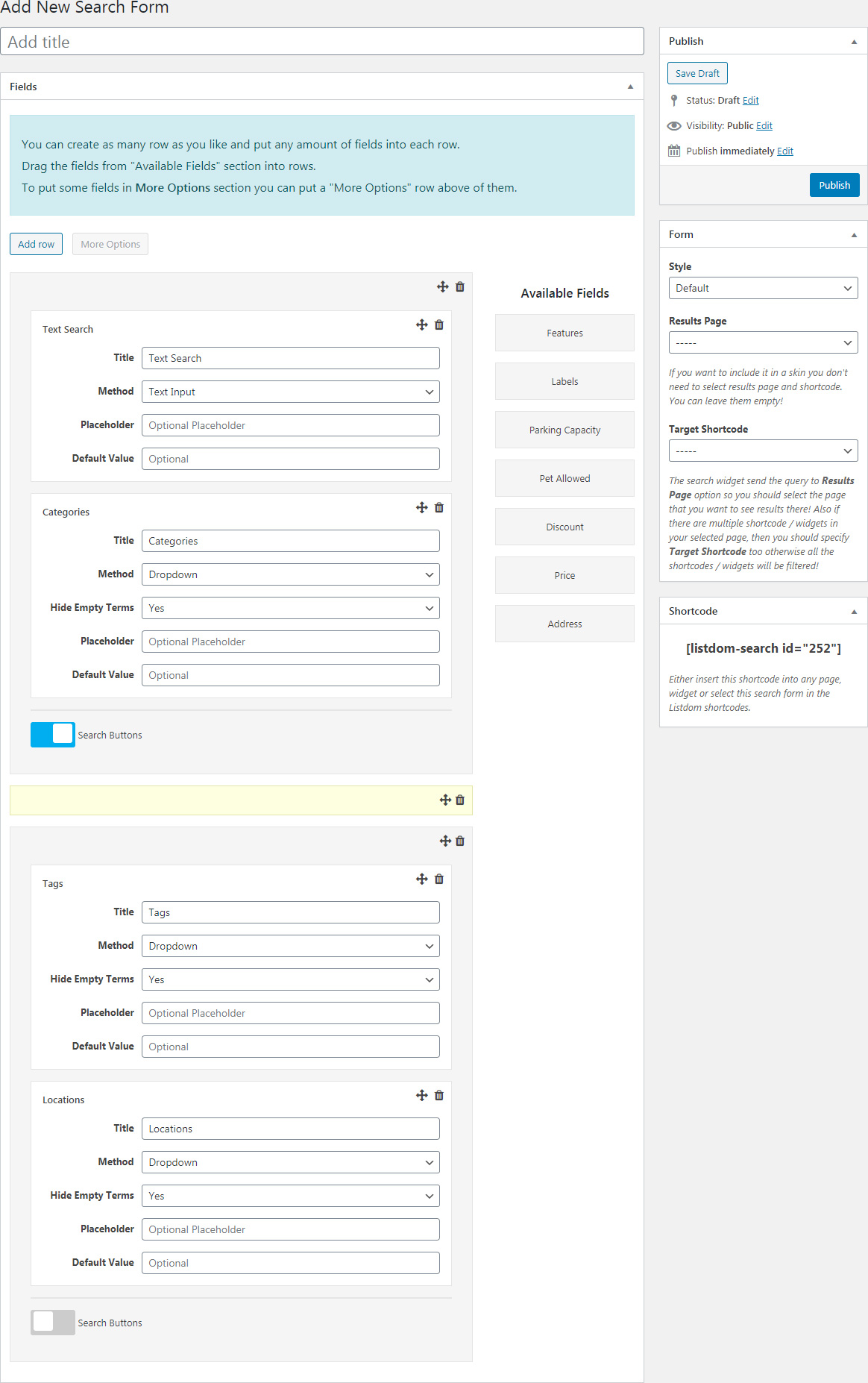This screenshot has width=868, height=1383.
Task: Click the move icon of the Locations field
Action: pyautogui.click(x=422, y=1095)
